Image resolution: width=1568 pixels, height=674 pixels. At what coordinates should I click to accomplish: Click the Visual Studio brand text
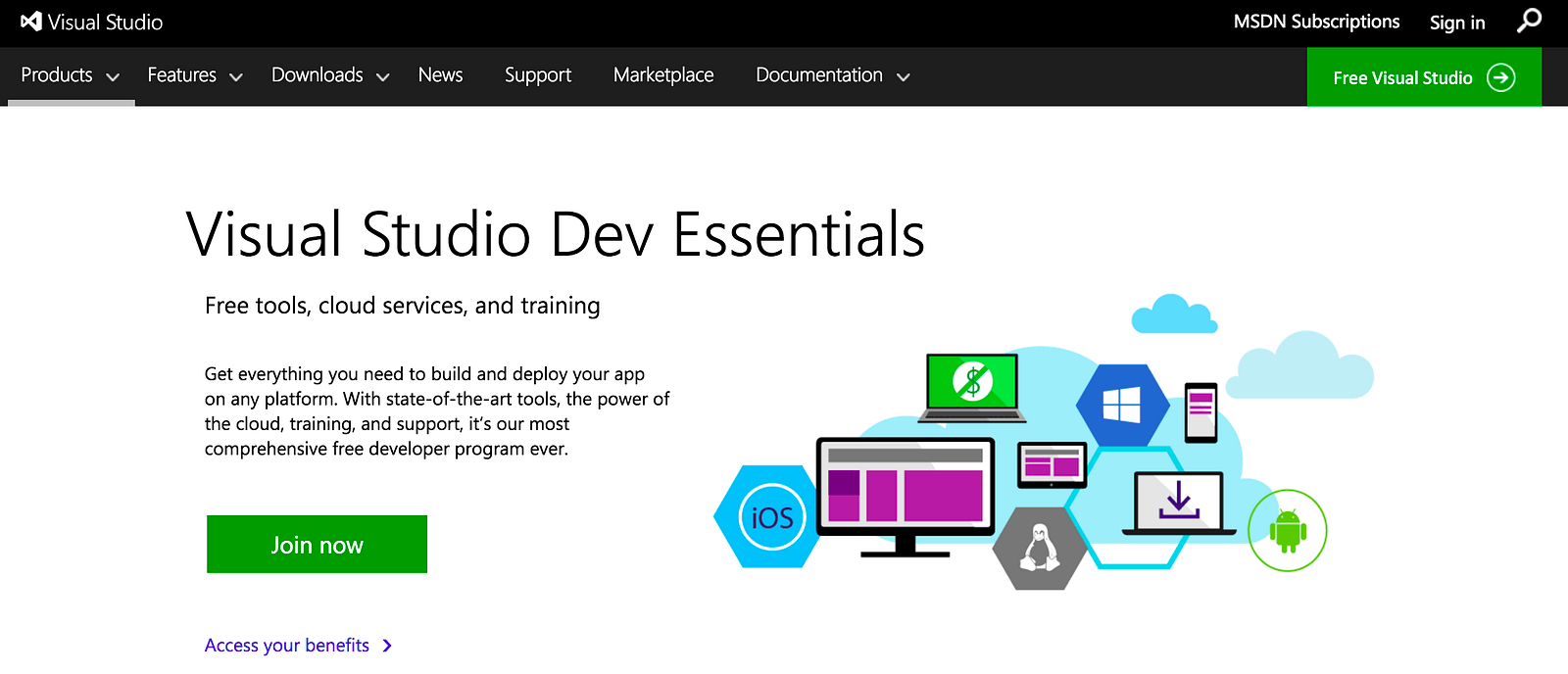pos(105,22)
